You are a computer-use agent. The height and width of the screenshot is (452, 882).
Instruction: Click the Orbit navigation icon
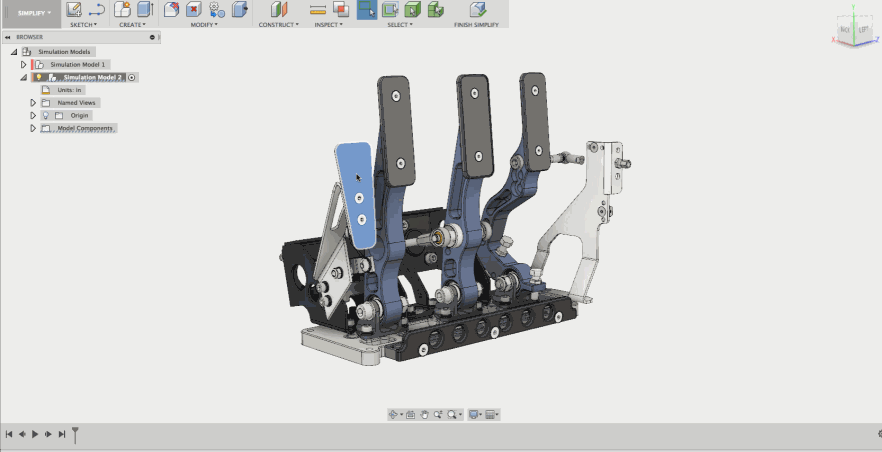(393, 415)
